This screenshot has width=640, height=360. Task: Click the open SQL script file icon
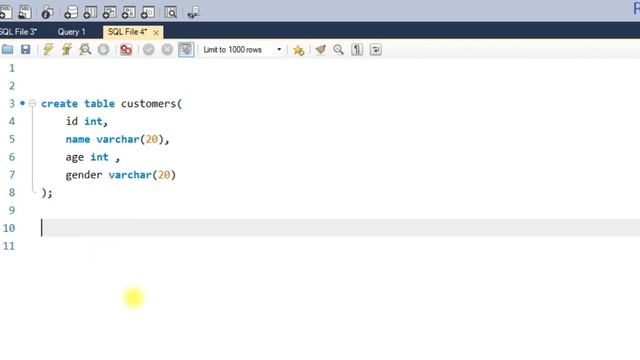[x=25, y=12]
